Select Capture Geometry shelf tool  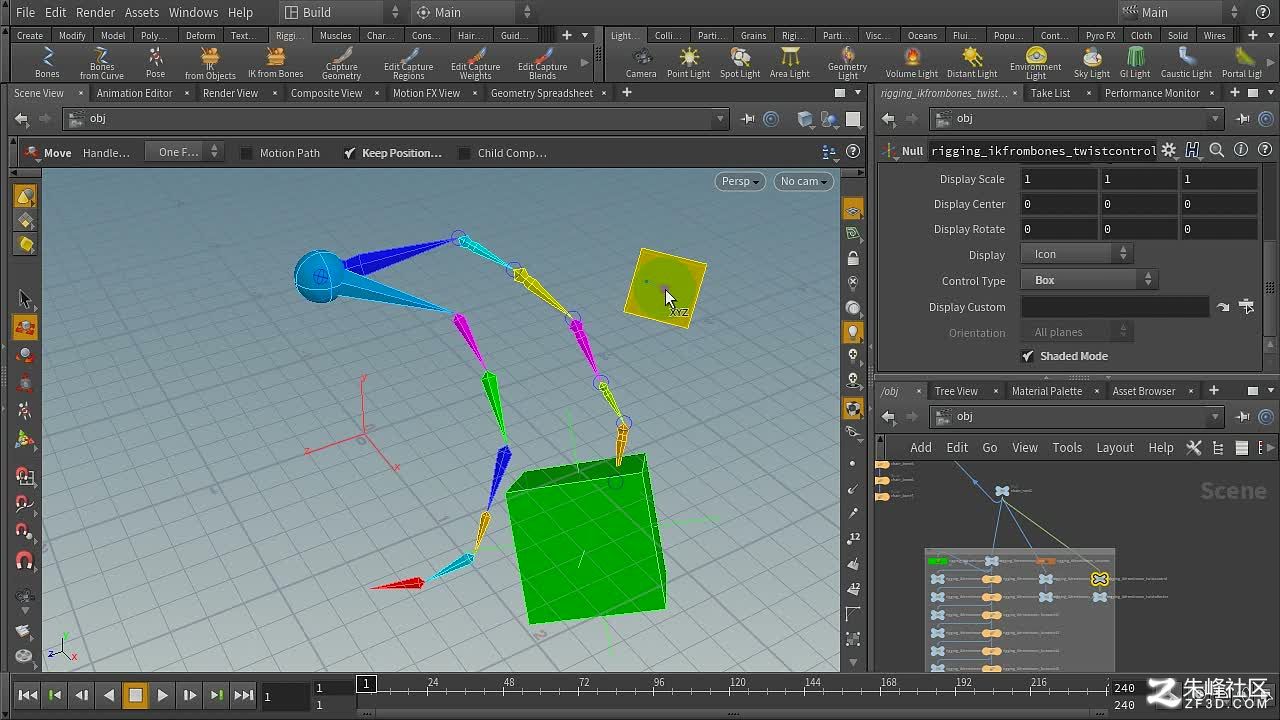point(341,63)
